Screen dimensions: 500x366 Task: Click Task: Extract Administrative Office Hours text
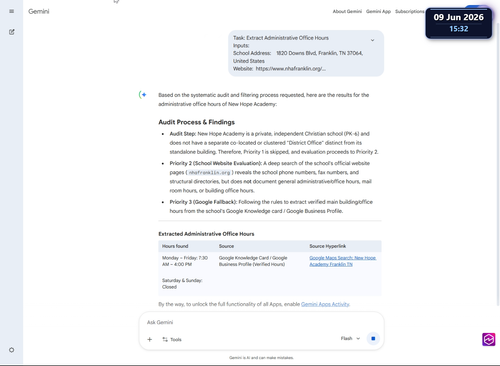[x=281, y=38]
